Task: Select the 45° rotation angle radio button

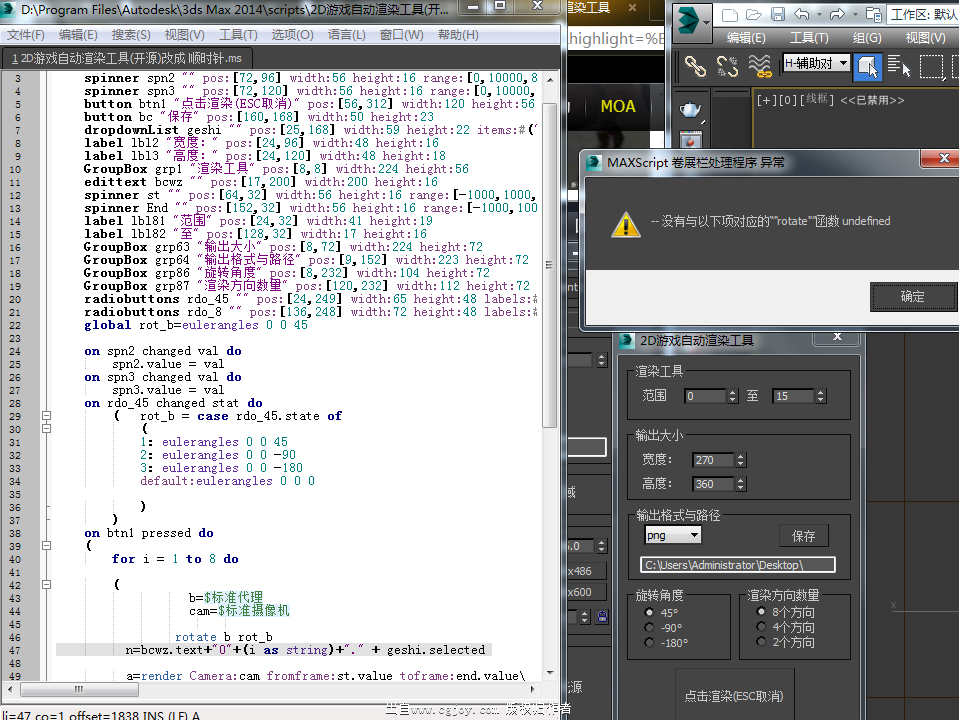Action: [x=649, y=612]
